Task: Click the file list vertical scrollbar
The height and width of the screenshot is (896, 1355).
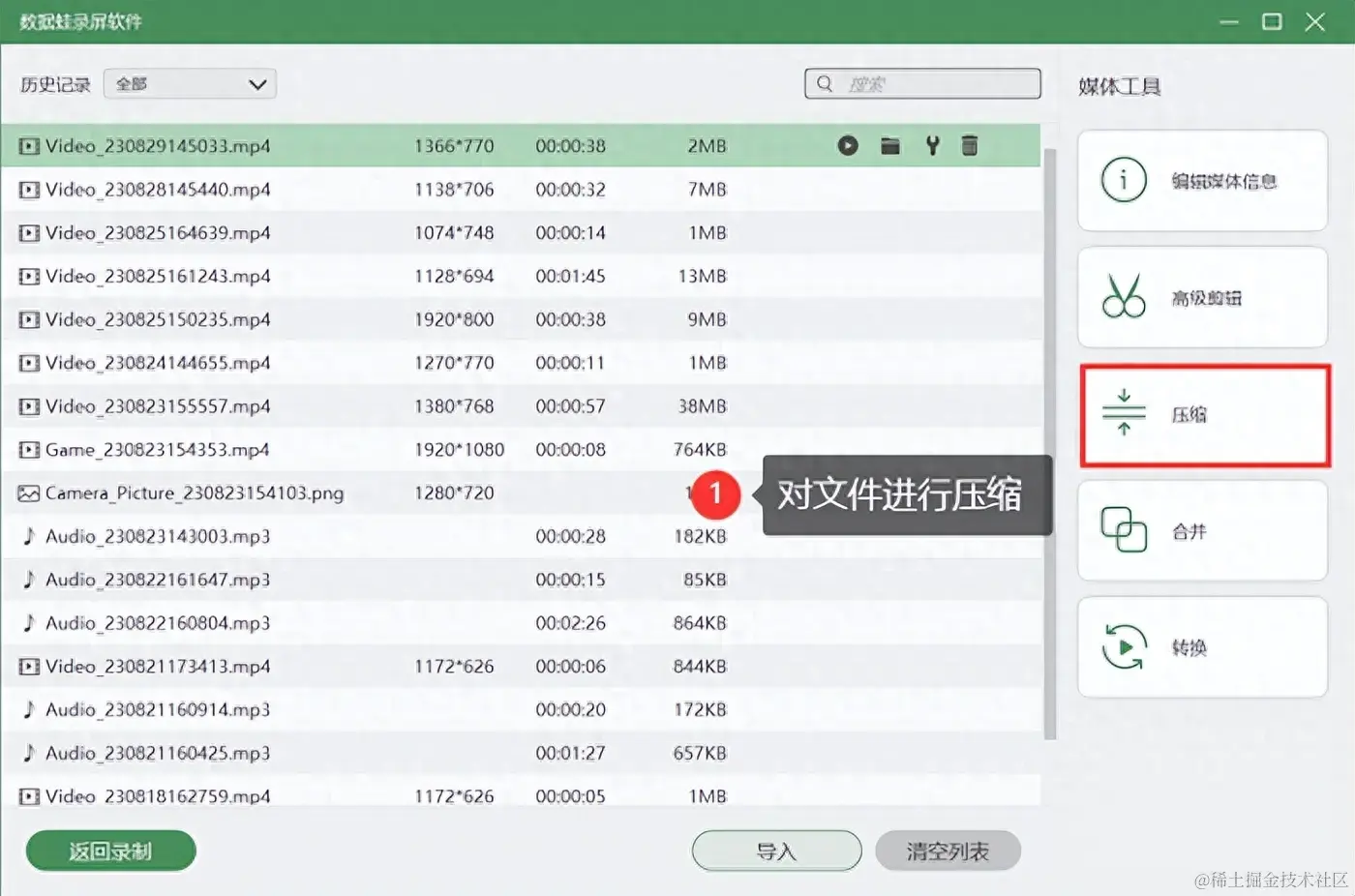Action: pos(1049,445)
